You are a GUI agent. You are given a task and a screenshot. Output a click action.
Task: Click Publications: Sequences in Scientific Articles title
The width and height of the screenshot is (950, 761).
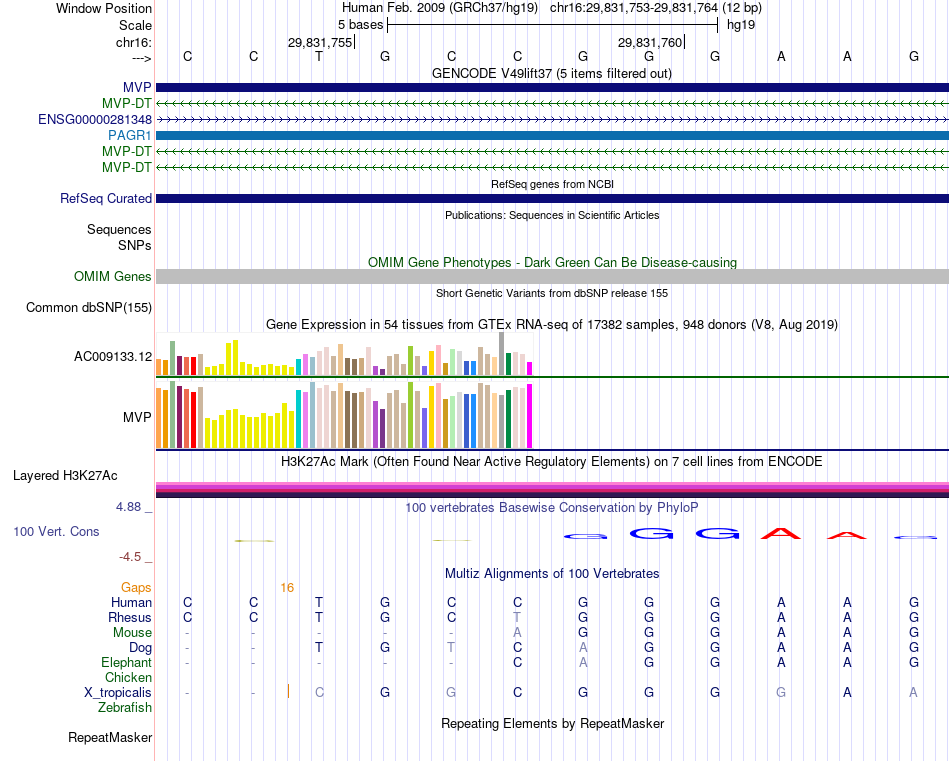(552, 215)
